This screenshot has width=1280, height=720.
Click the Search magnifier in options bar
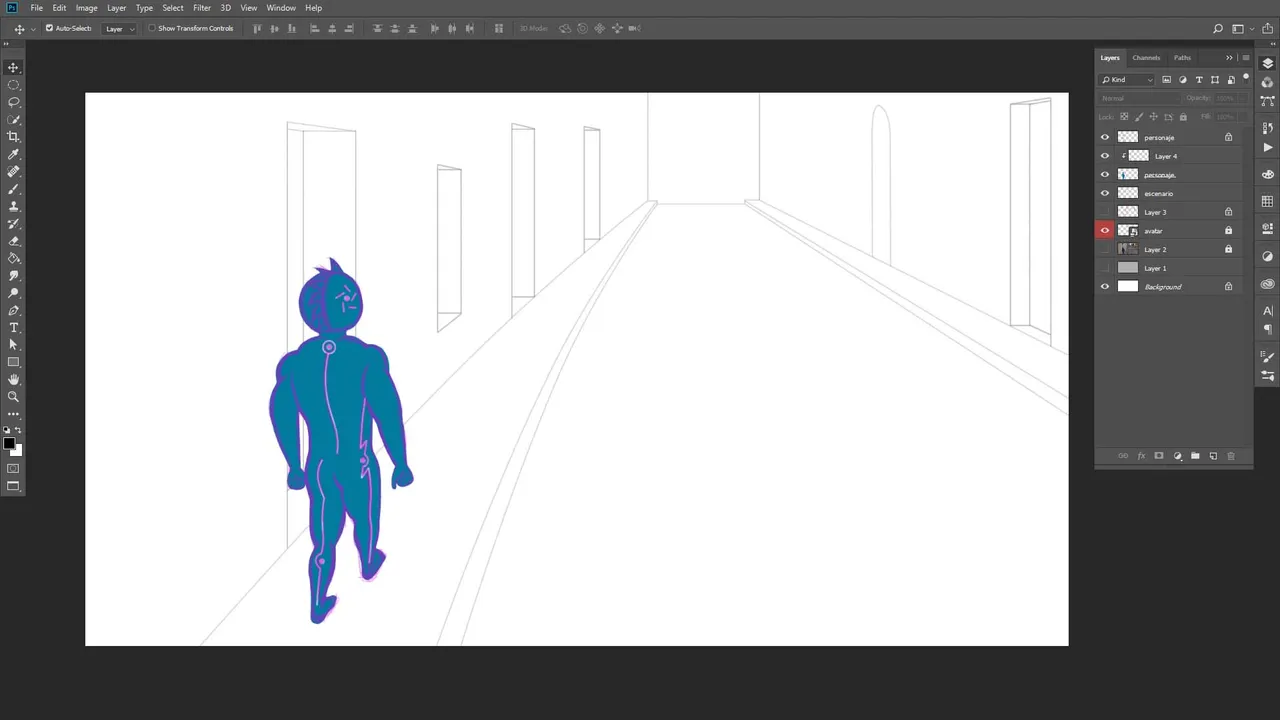(1218, 28)
